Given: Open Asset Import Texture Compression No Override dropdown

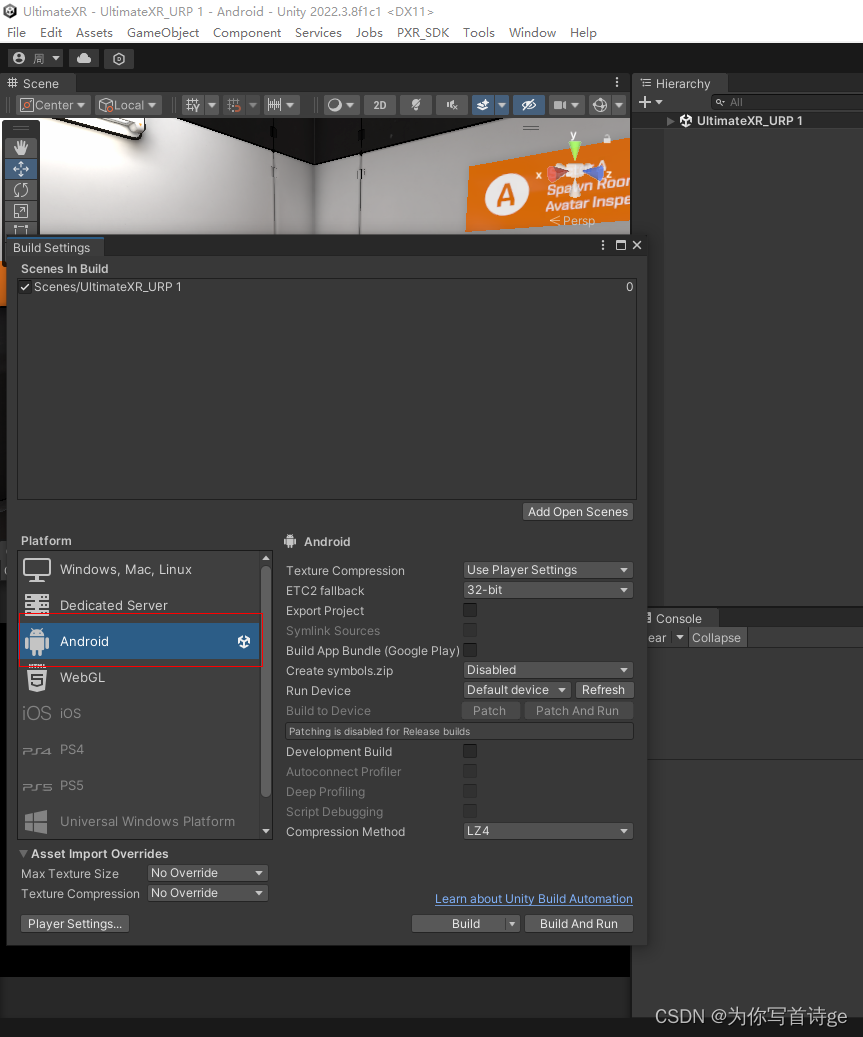Looking at the screenshot, I should point(208,893).
